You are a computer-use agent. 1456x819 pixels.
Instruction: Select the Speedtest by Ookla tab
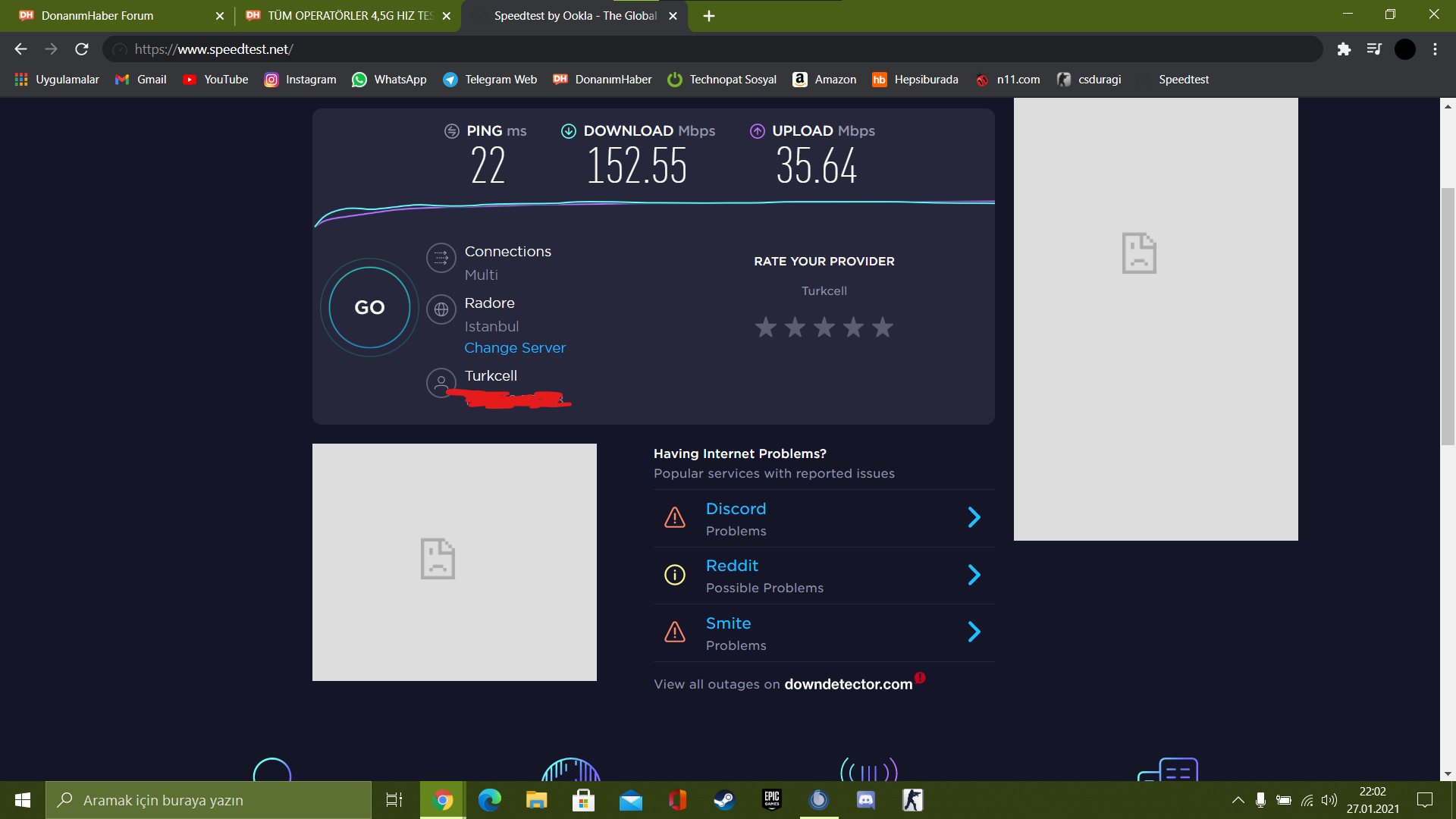coord(575,16)
